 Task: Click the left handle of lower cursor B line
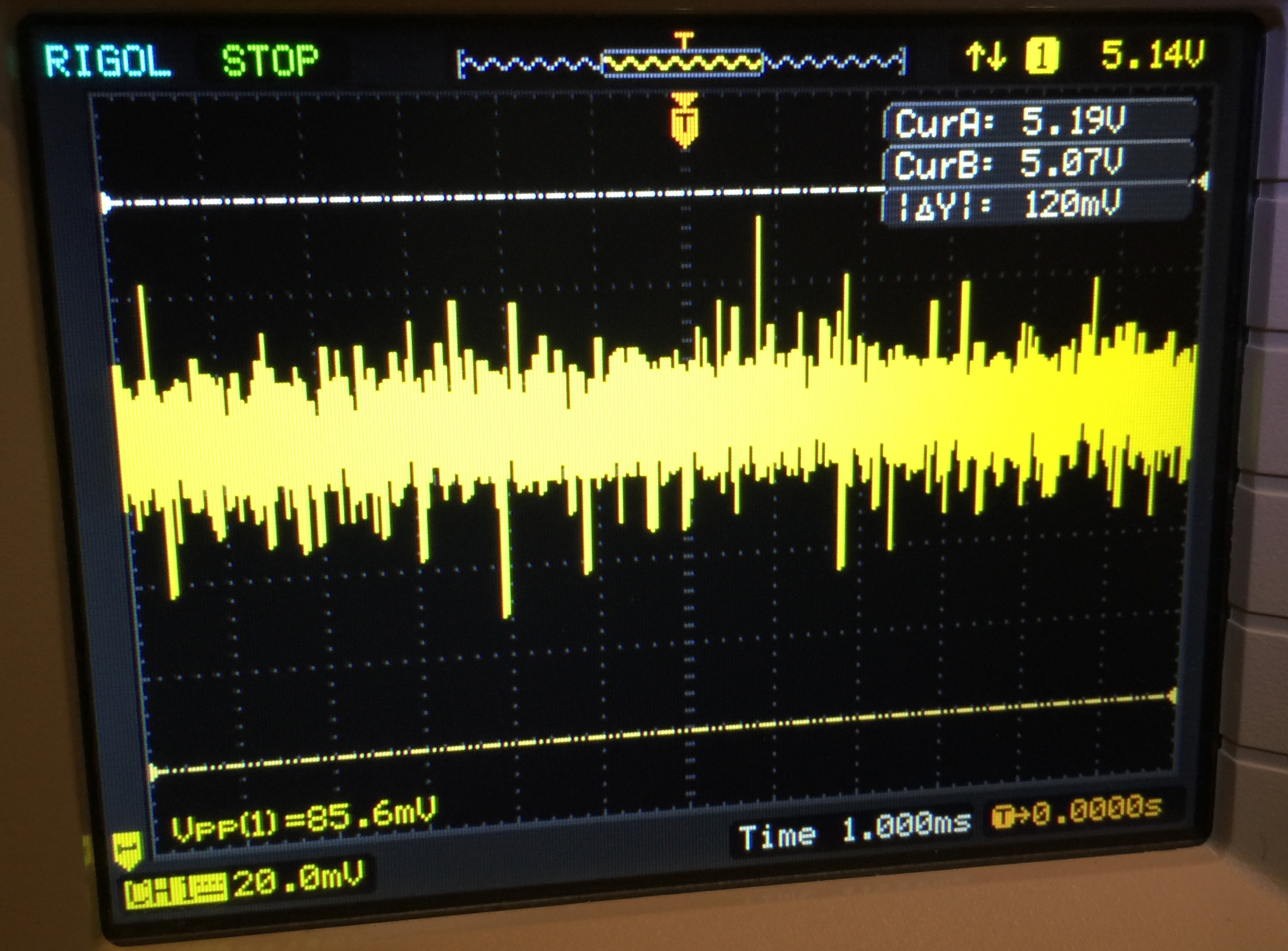point(153,773)
